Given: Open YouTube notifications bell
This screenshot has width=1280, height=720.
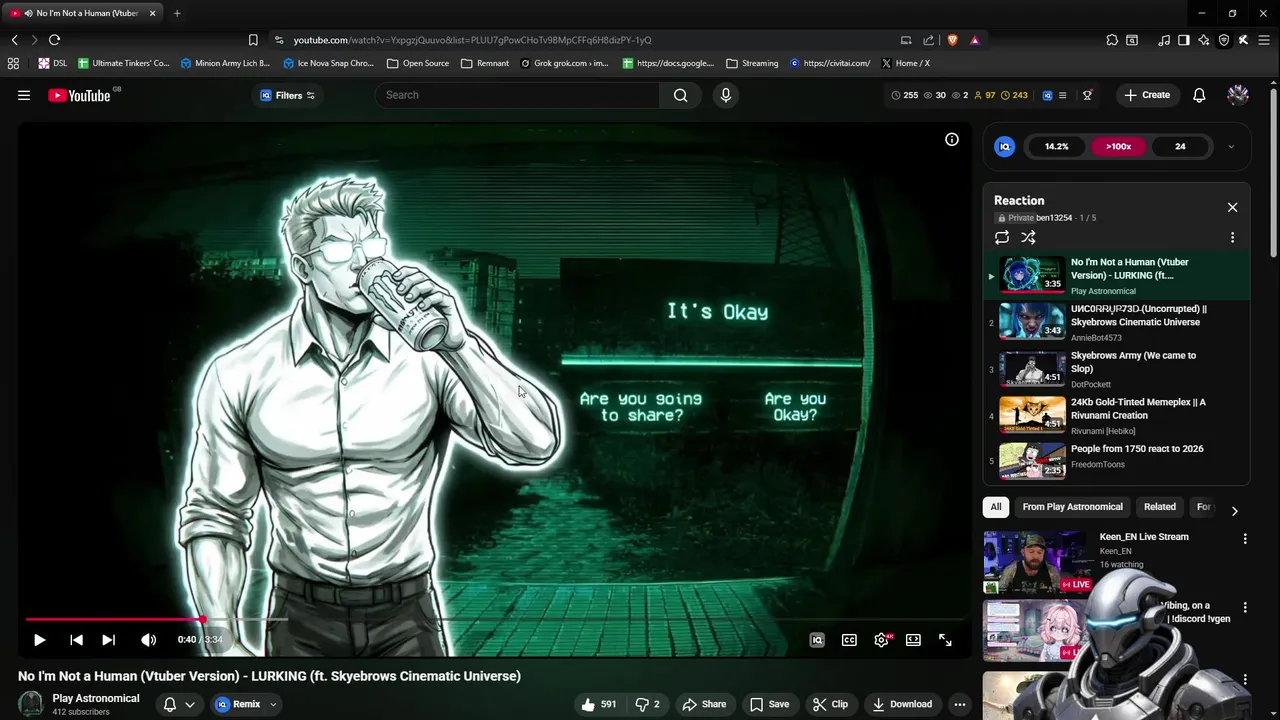Looking at the screenshot, I should (x=1199, y=95).
